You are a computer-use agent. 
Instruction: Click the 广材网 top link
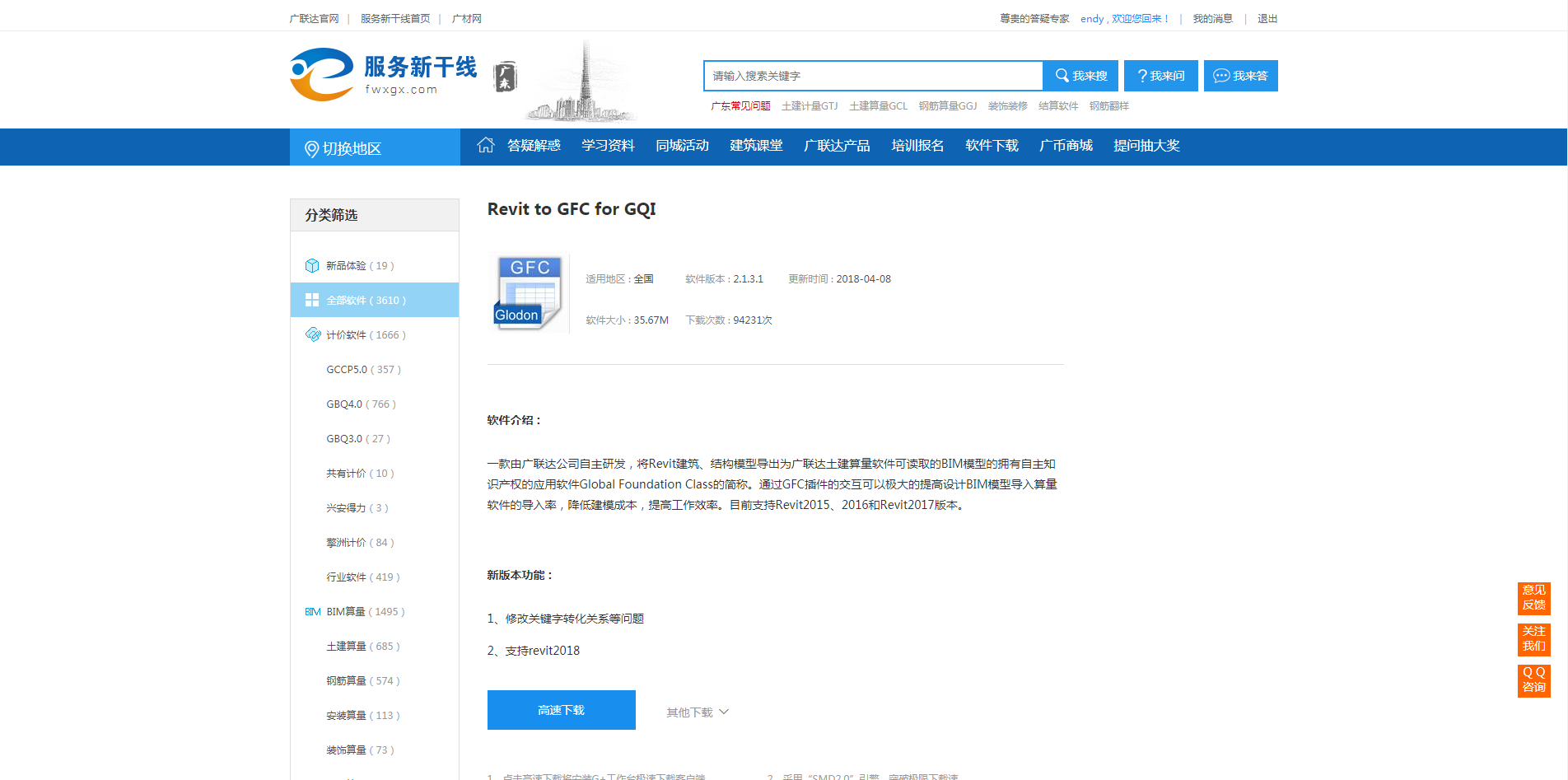tap(466, 18)
